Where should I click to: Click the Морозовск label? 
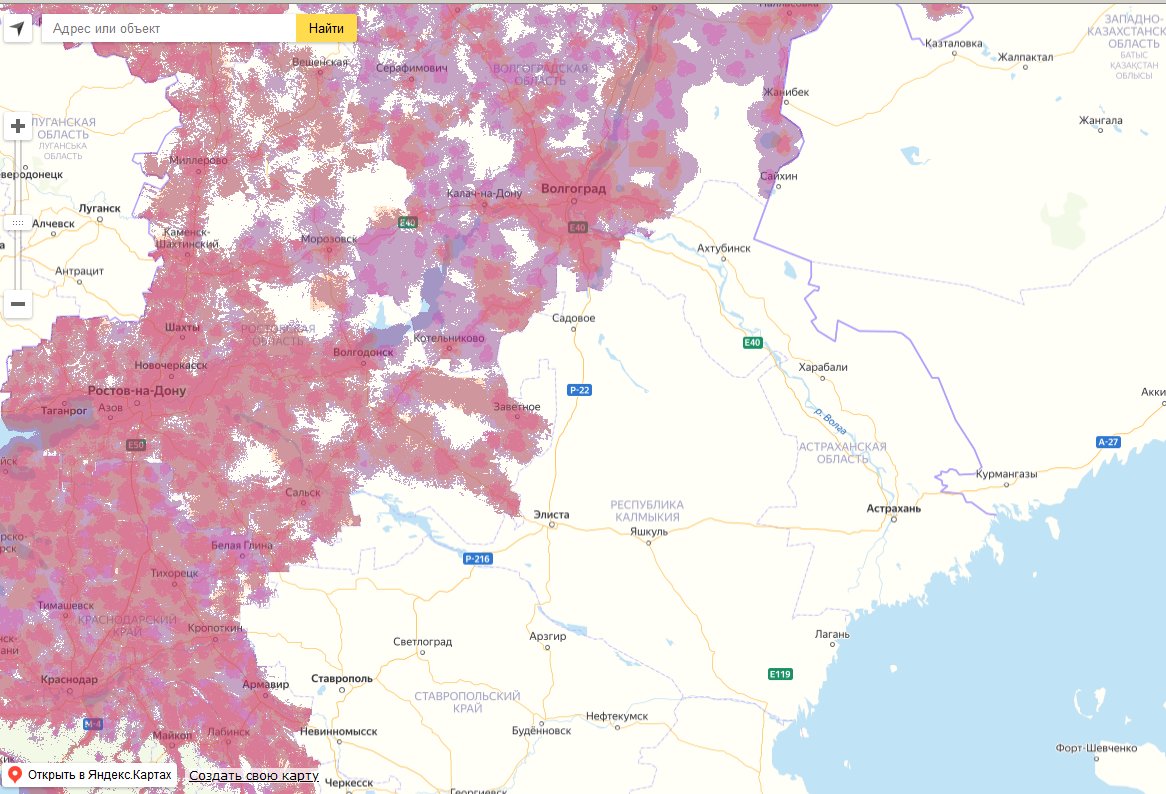click(x=329, y=239)
